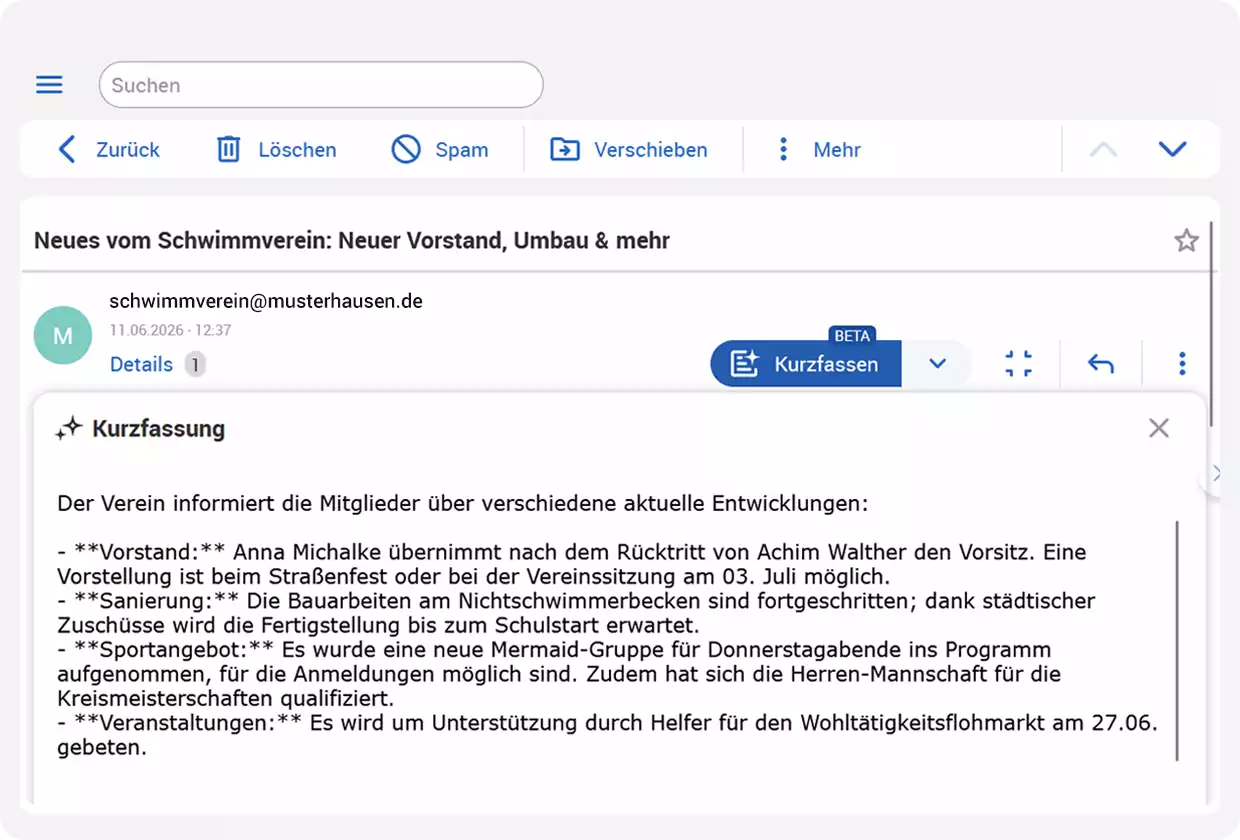1240x840 pixels.
Task: Open the email's three-dot menu
Action: (1182, 364)
